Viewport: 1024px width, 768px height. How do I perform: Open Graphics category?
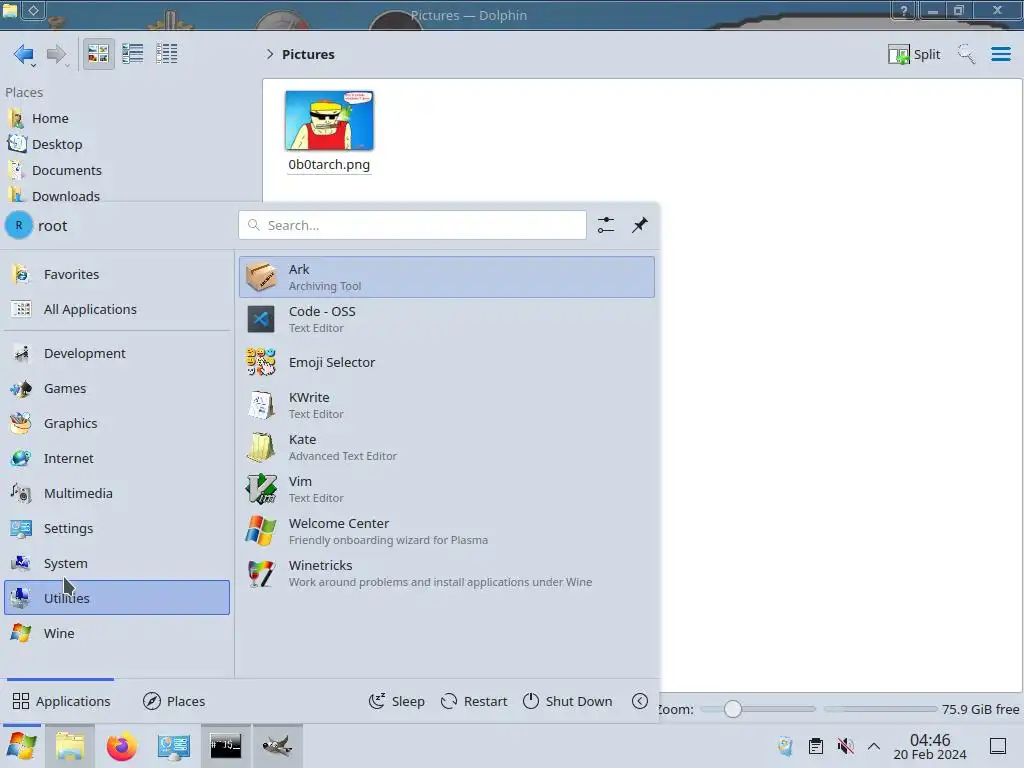pyautogui.click(x=117, y=423)
